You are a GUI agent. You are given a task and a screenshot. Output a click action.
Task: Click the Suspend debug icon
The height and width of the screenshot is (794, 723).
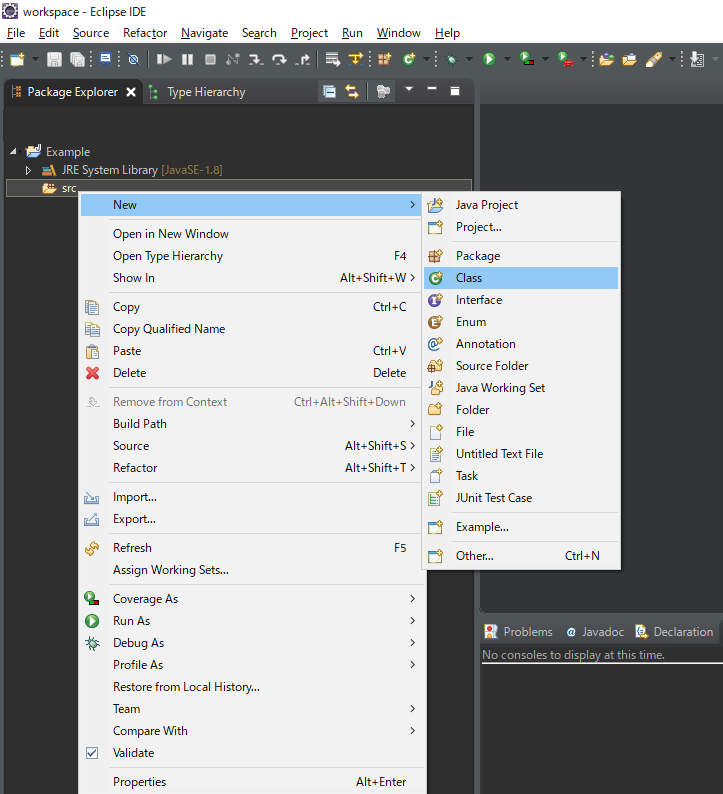[x=187, y=59]
